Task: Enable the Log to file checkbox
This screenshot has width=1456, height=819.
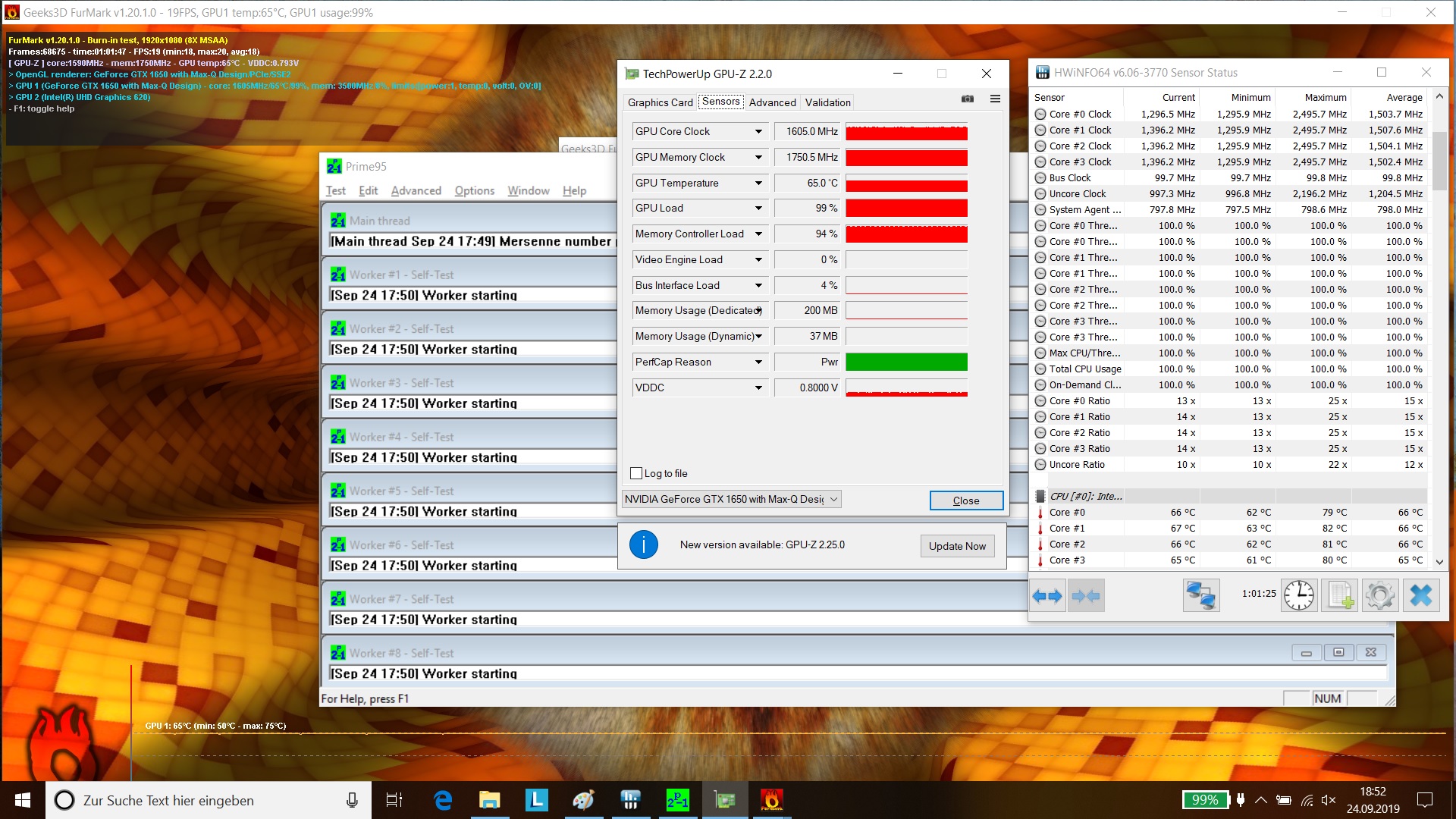Action: 637,473
